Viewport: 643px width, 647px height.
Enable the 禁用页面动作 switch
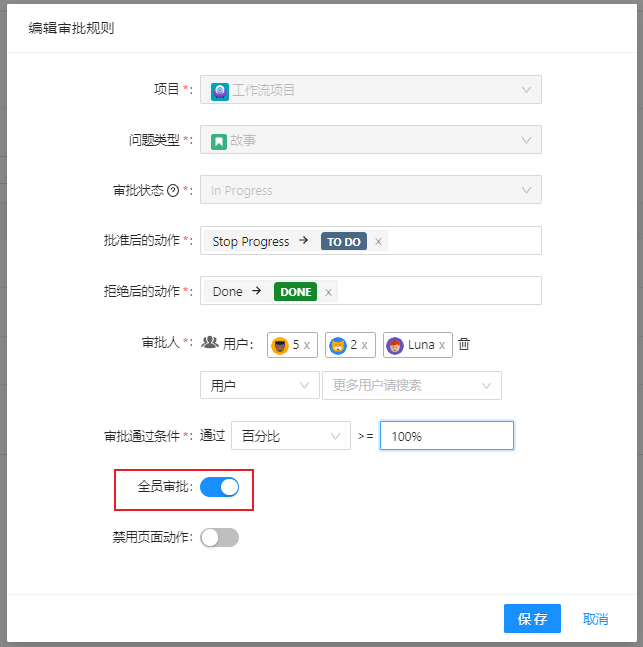pos(219,537)
